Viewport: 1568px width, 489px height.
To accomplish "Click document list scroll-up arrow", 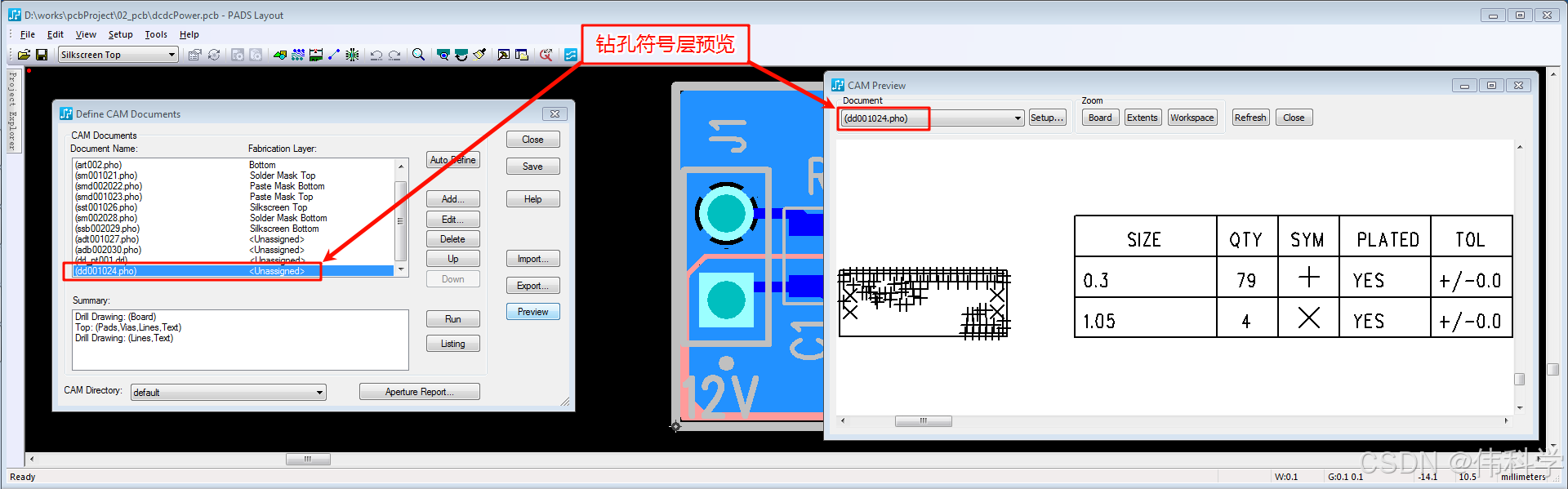I will pyautogui.click(x=401, y=166).
